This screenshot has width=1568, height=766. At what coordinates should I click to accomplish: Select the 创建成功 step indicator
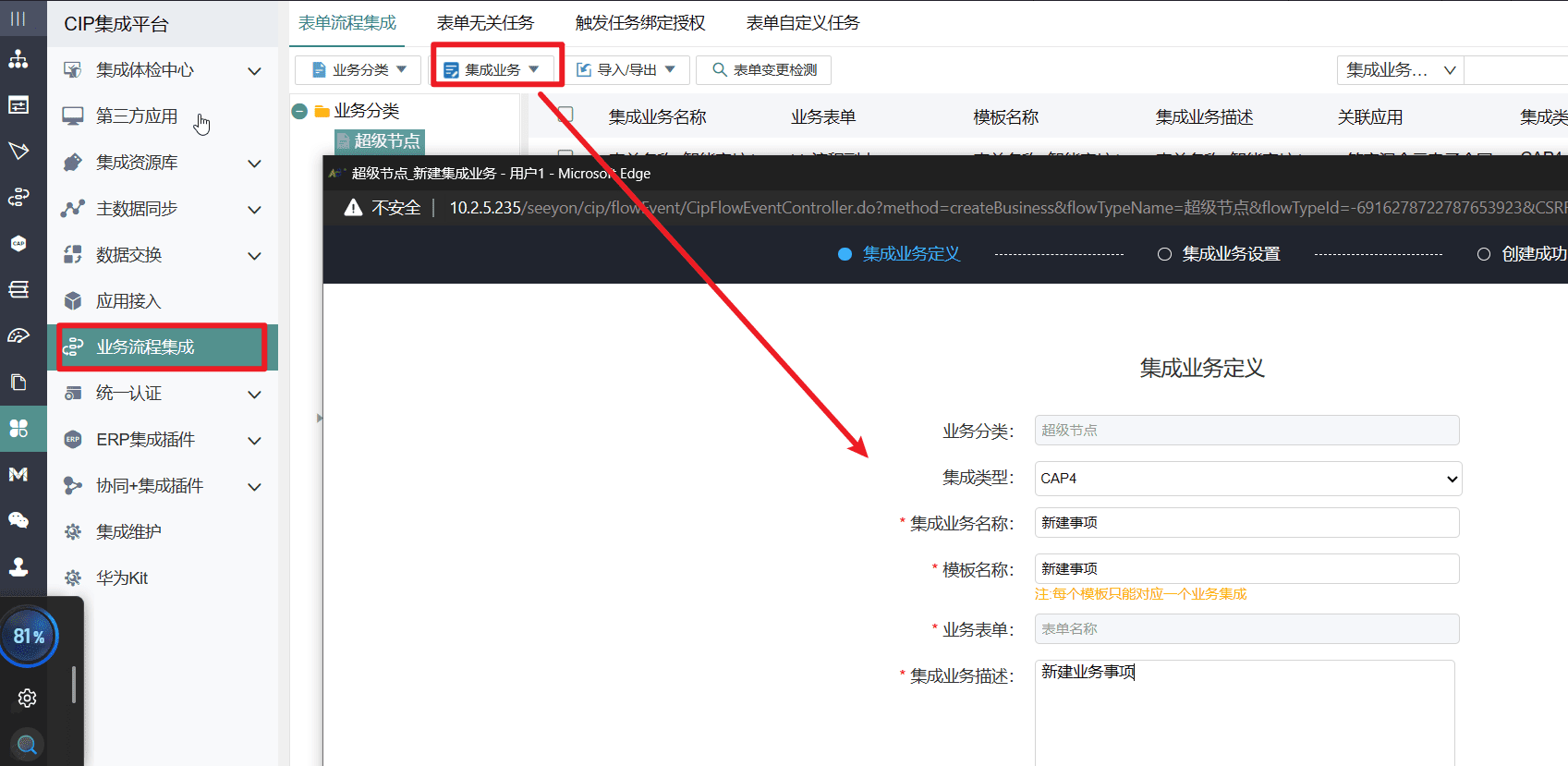pos(1522,254)
